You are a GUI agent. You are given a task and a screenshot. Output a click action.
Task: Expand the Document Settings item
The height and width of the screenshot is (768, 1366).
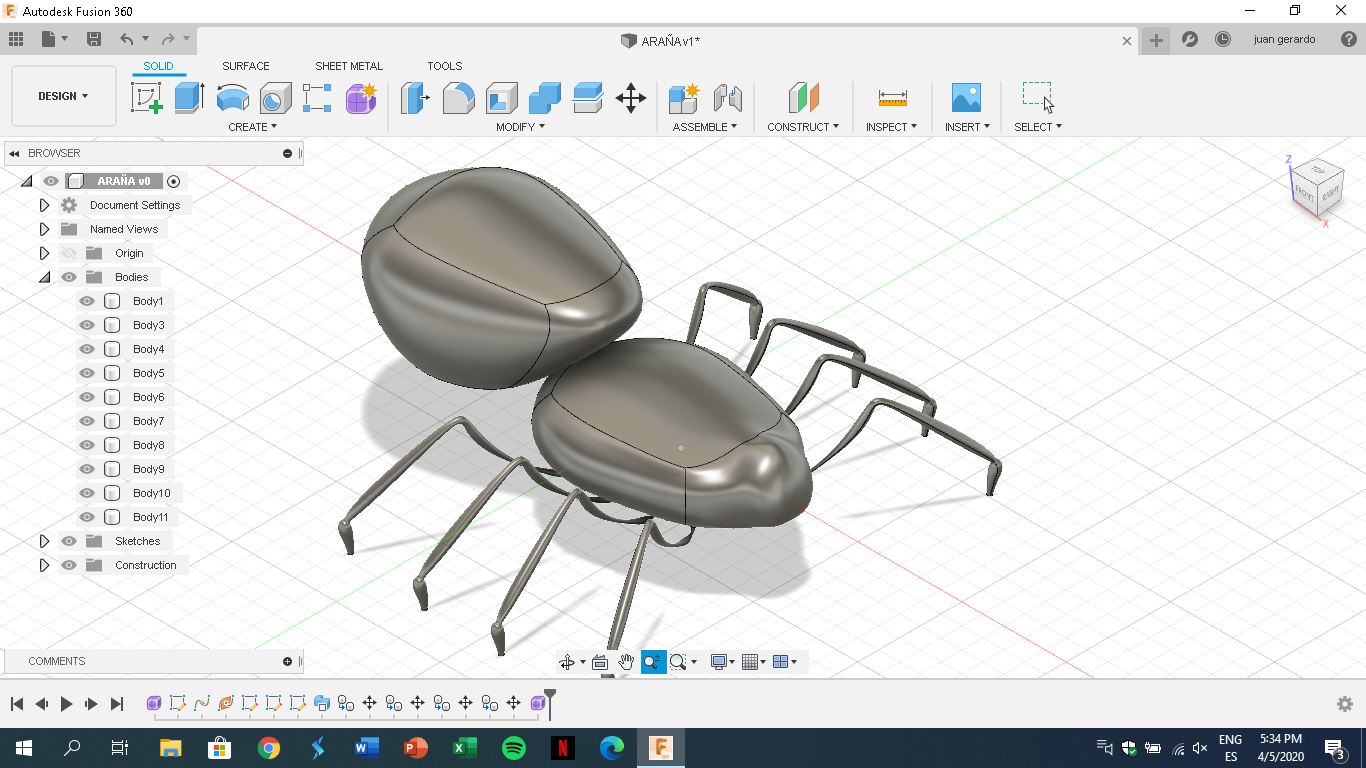pyautogui.click(x=44, y=204)
